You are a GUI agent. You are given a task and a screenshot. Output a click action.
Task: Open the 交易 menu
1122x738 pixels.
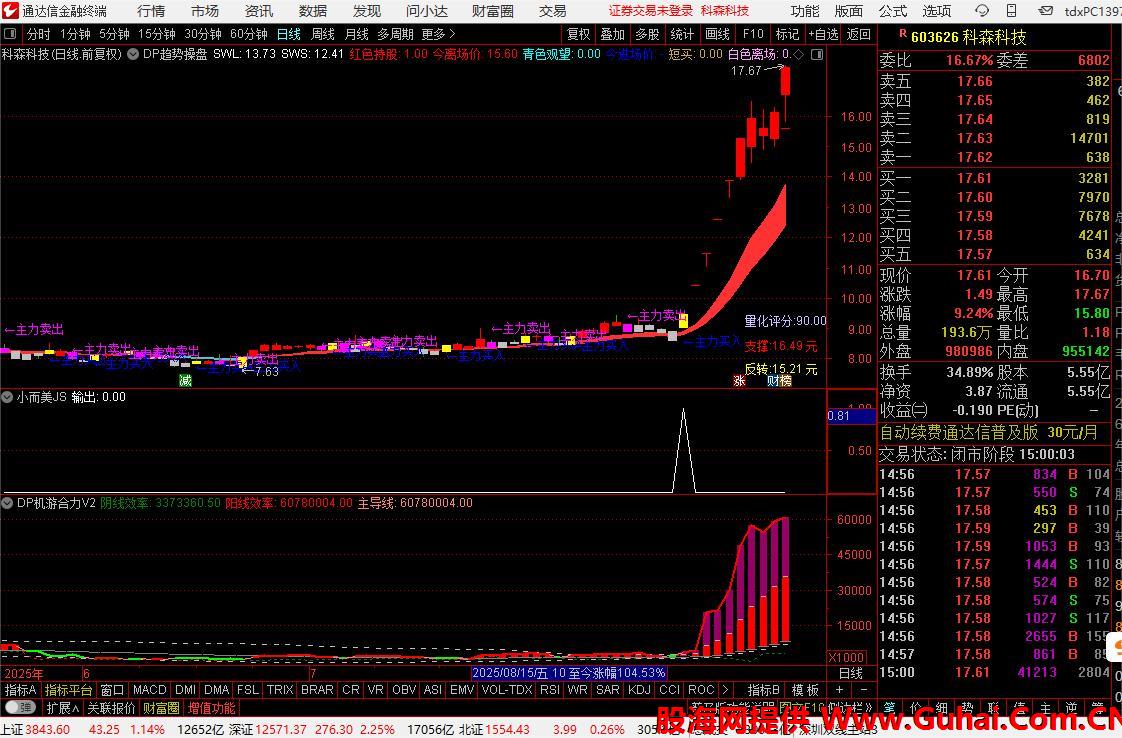point(552,11)
